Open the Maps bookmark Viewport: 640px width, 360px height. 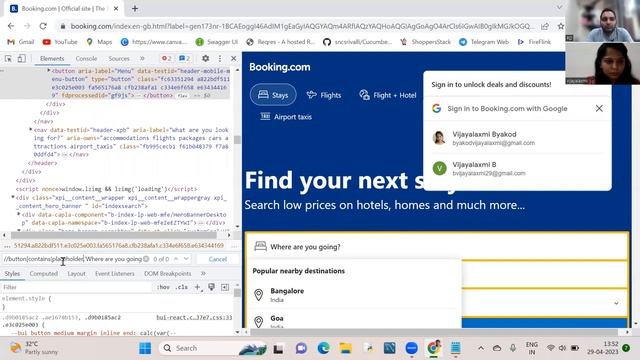[99, 42]
